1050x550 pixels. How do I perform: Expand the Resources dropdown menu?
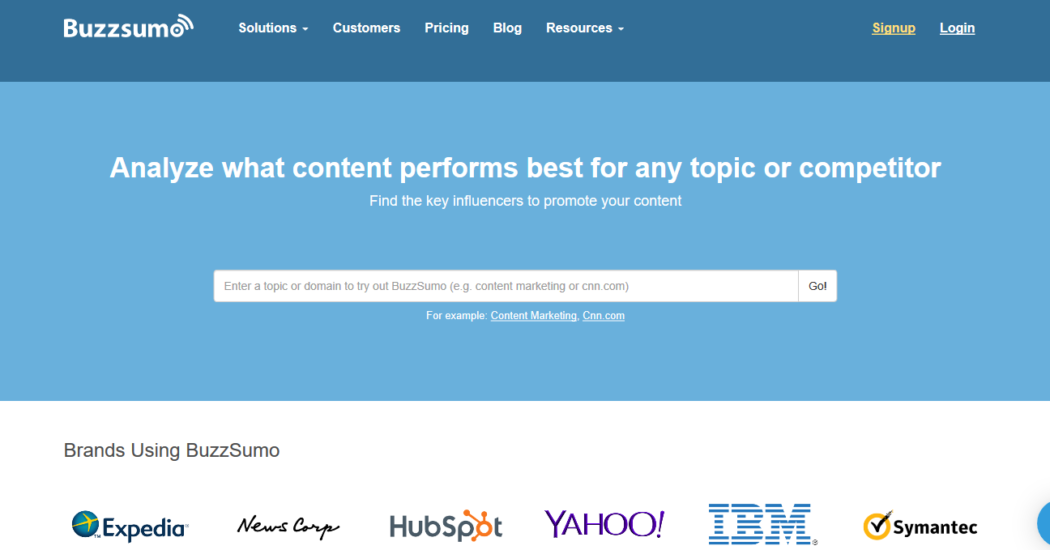pyautogui.click(x=585, y=28)
